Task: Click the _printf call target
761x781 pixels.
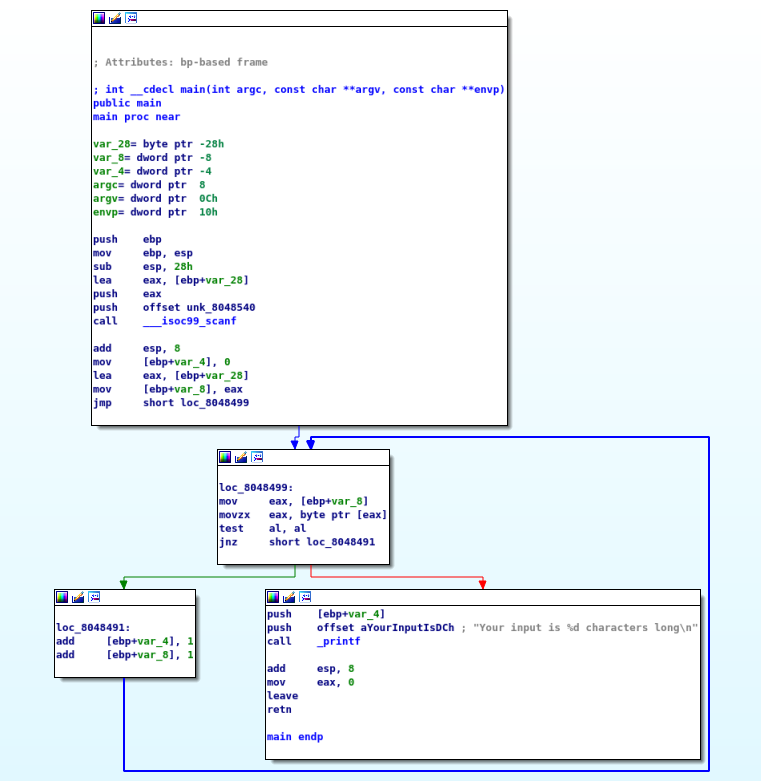Action: (339, 641)
